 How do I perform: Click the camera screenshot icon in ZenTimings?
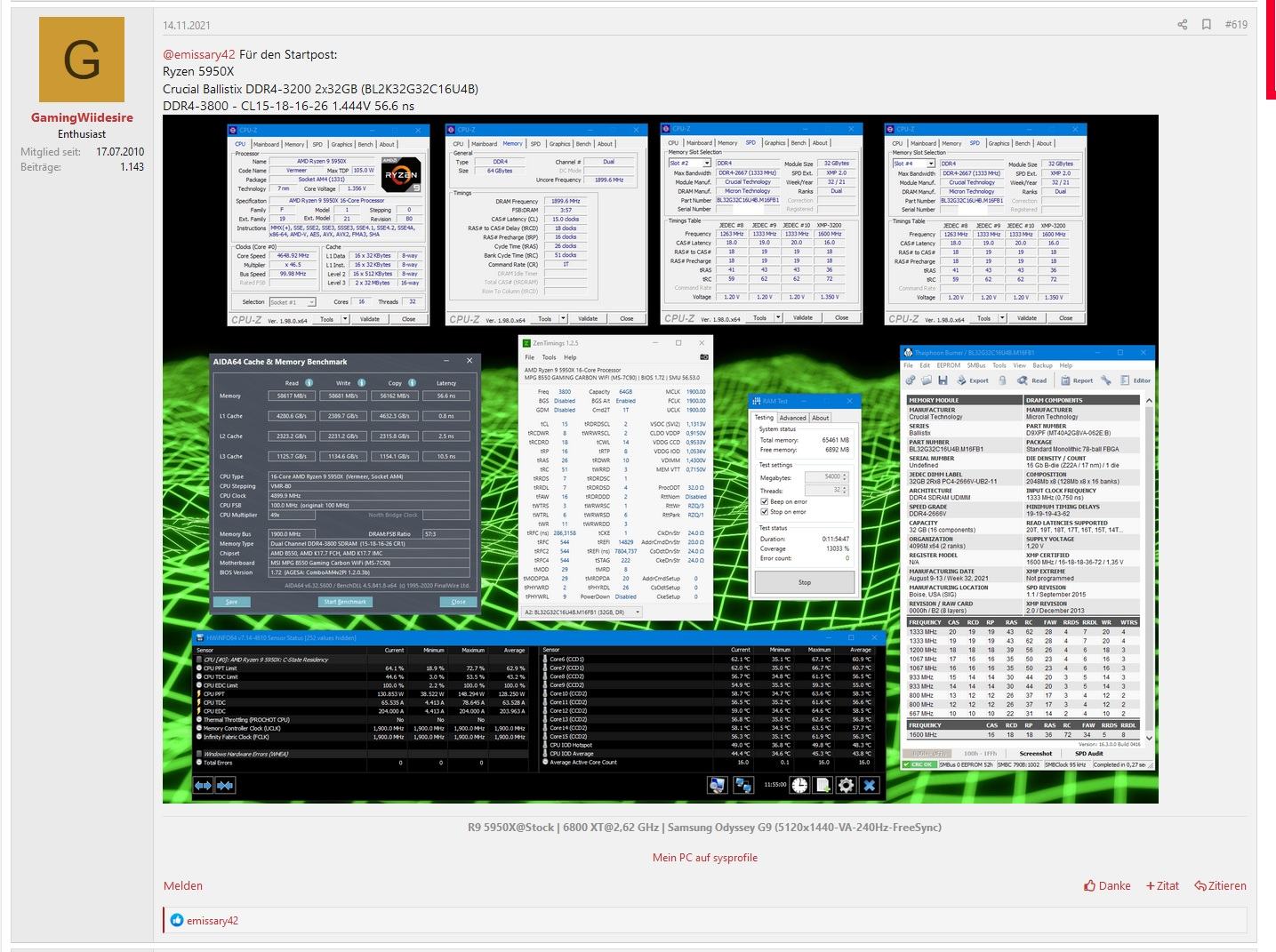[704, 357]
